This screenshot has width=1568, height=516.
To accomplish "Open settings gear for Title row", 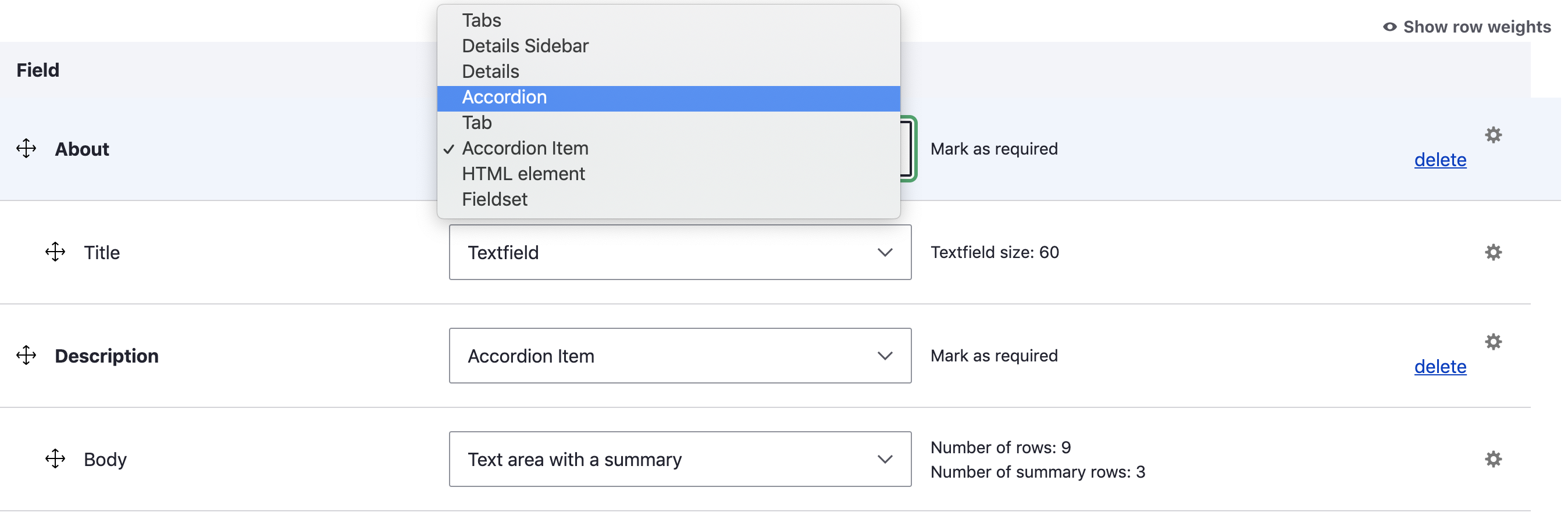I will point(1492,252).
